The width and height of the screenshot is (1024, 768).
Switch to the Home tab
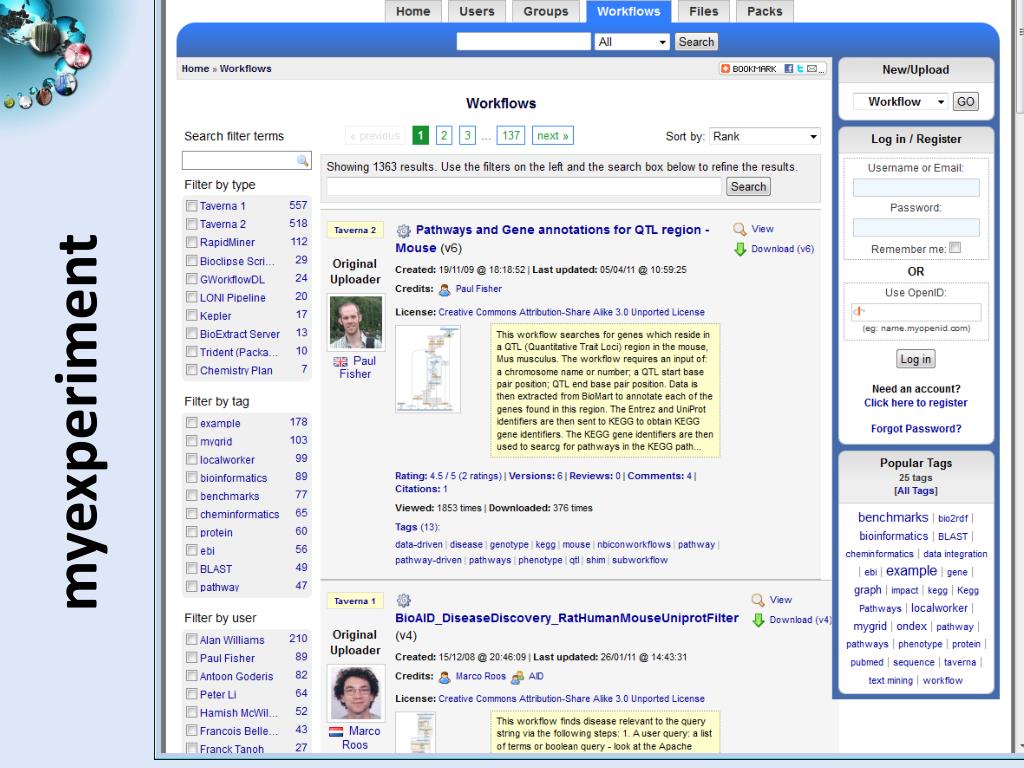(x=413, y=11)
